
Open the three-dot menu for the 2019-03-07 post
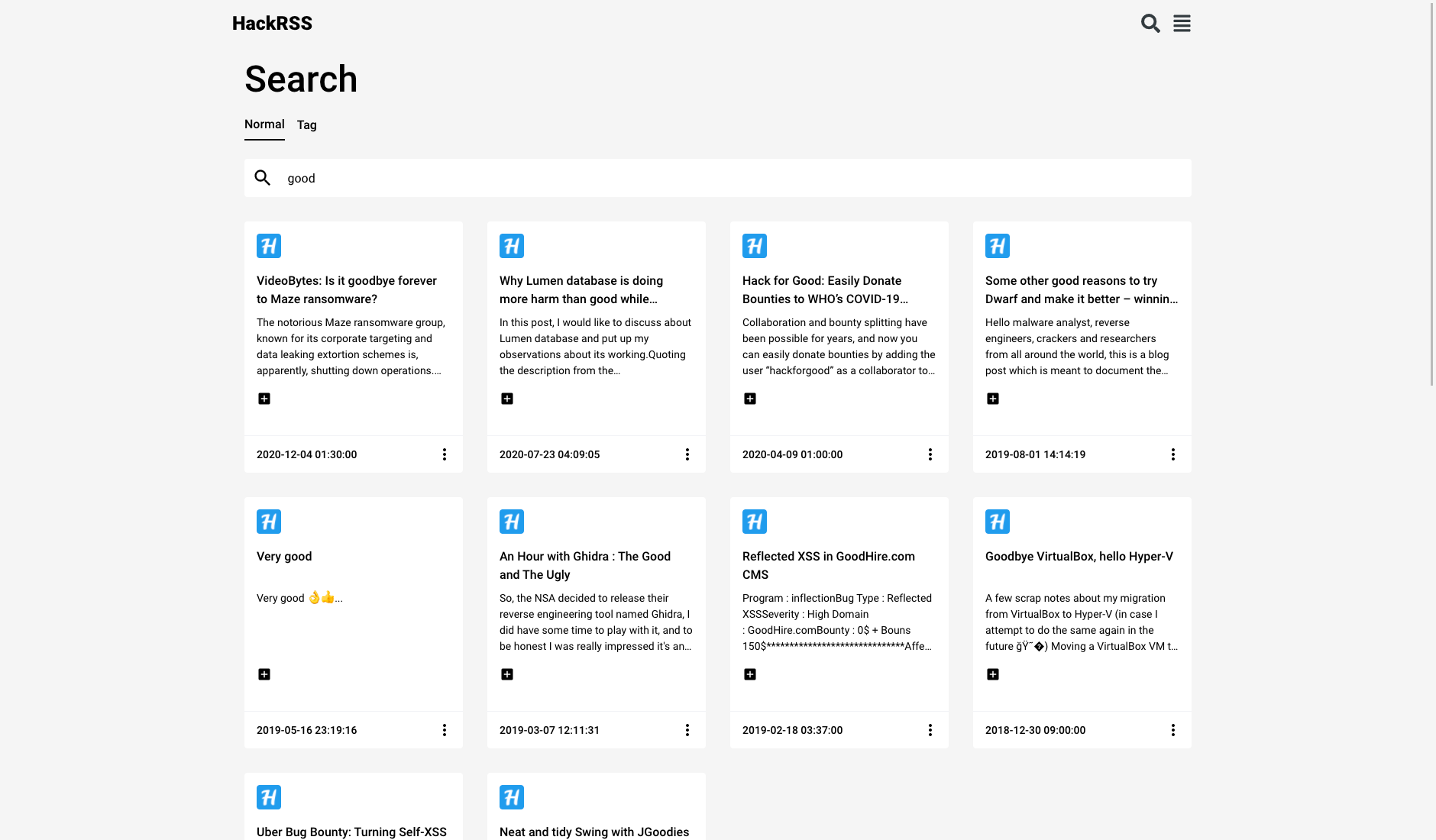coord(687,730)
